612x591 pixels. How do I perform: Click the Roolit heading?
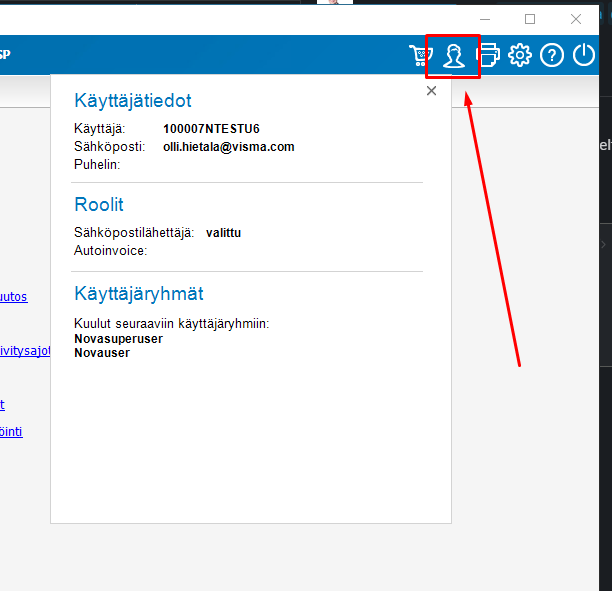(99, 205)
